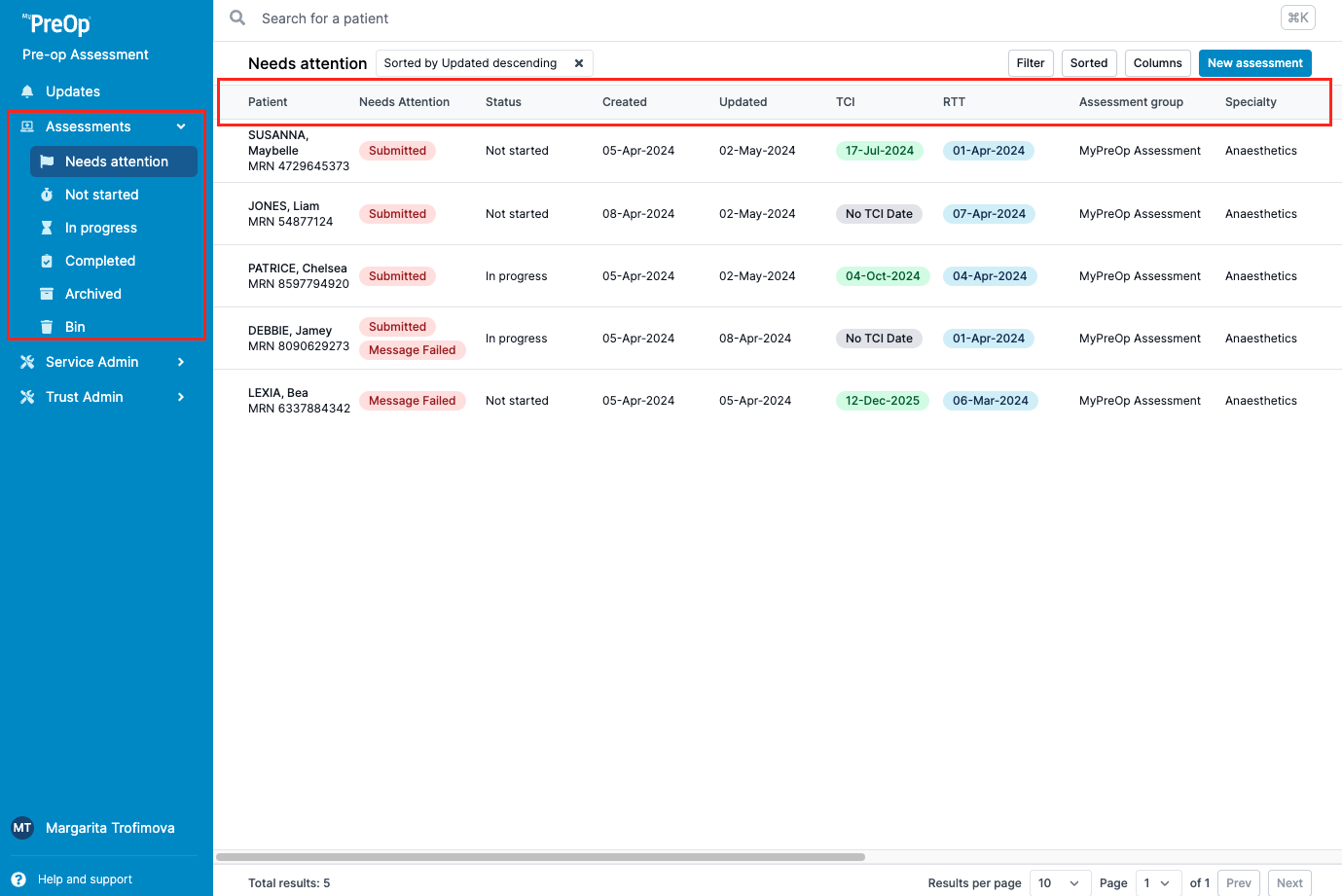The width and height of the screenshot is (1342, 896).
Task: Collapse the Assessments menu section
Action: [181, 126]
